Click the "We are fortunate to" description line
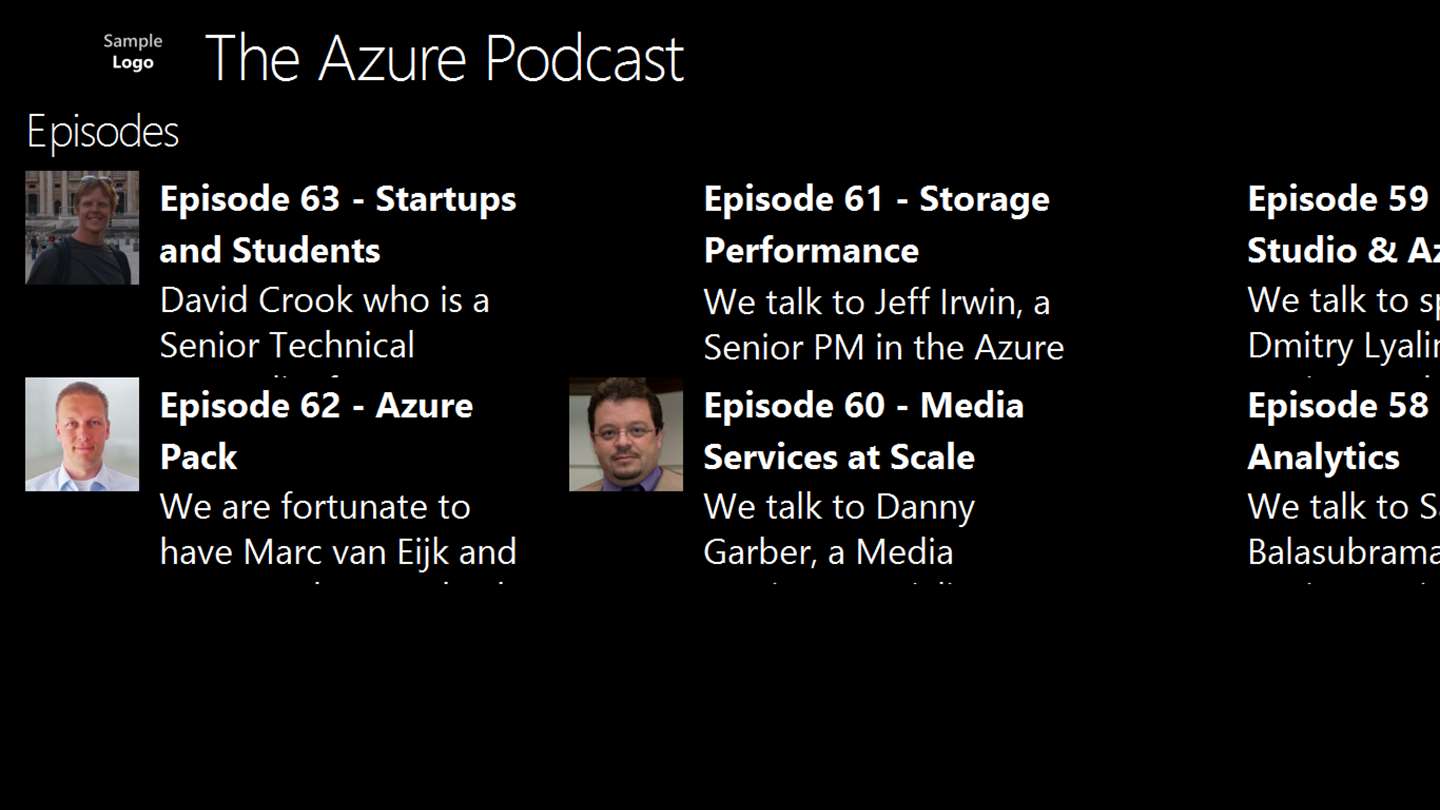The width and height of the screenshot is (1440, 810). point(315,506)
